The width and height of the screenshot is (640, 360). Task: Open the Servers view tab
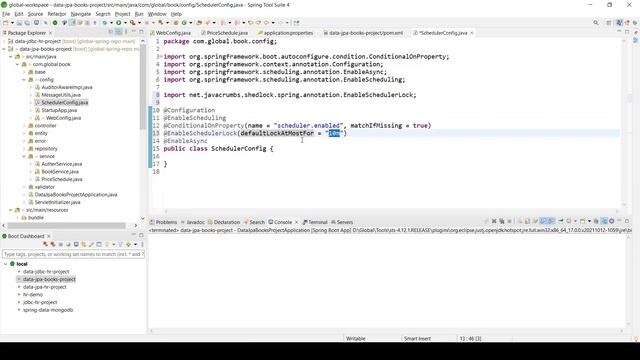click(342, 222)
